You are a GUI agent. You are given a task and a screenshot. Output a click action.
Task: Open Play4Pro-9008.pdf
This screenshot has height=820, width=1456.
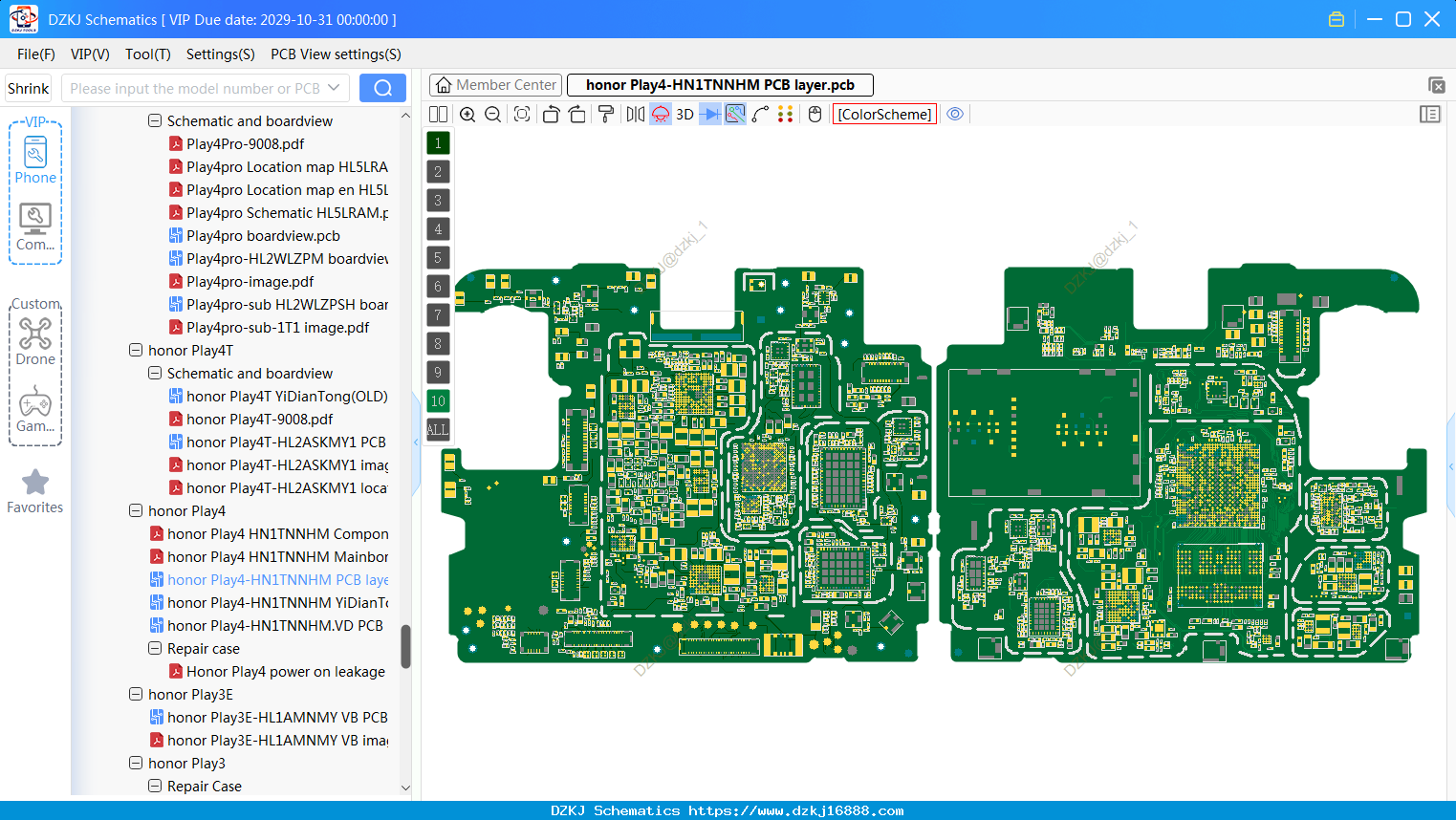pos(246,144)
